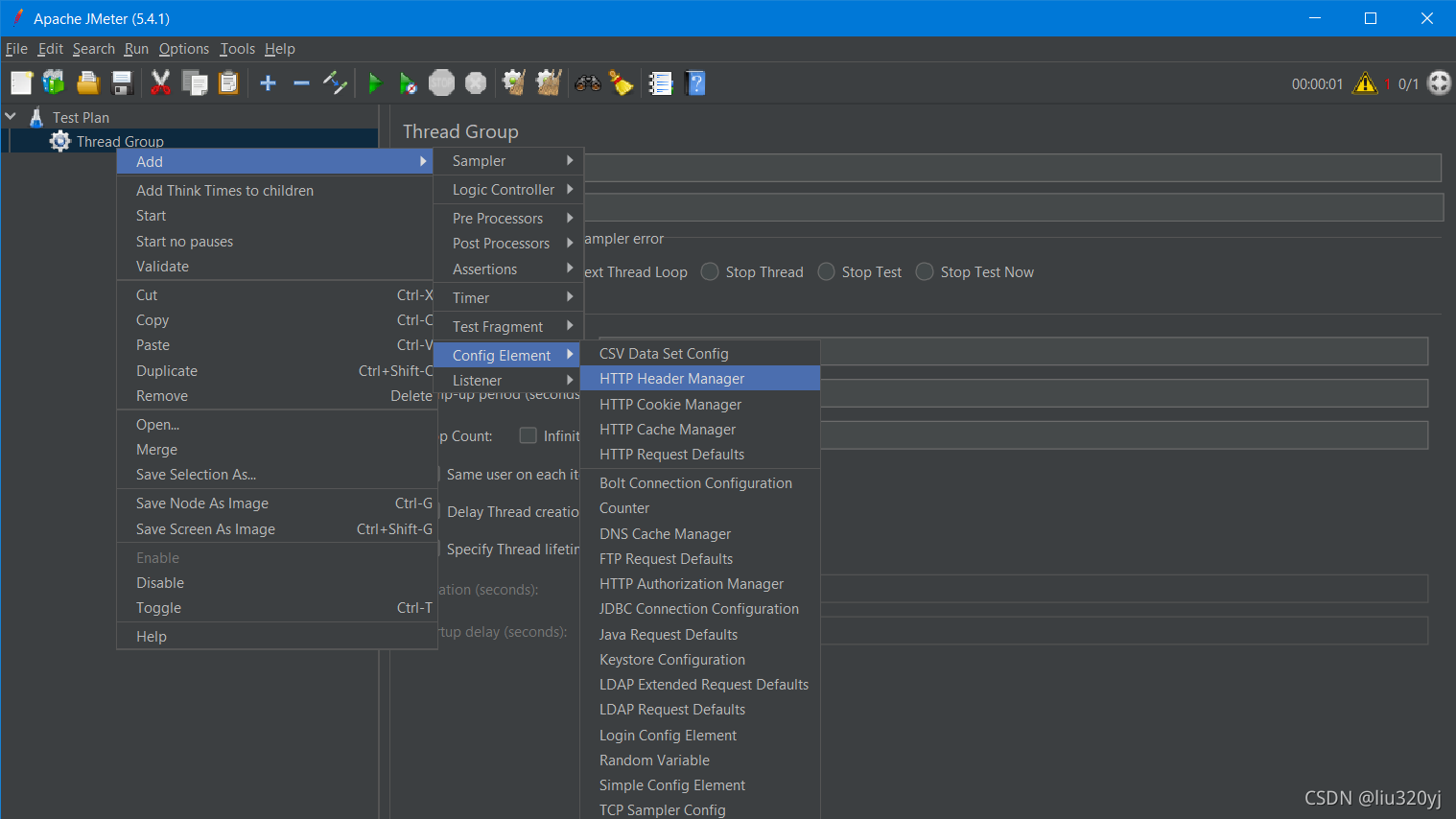The height and width of the screenshot is (819, 1456).
Task: Click the Toggle enable/disable toolbar icon
Action: coord(335,83)
